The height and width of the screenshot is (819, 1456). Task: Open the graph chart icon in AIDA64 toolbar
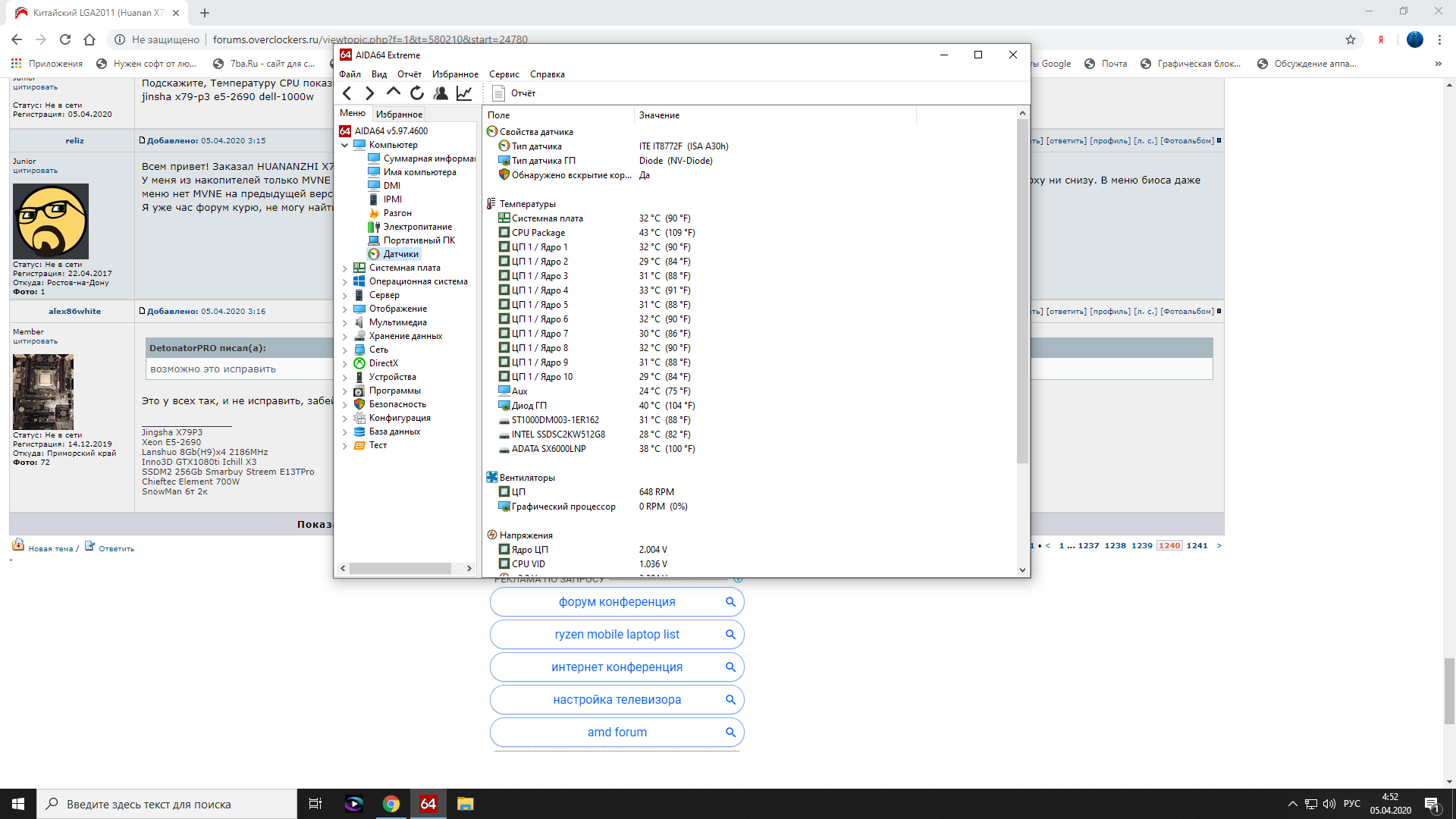464,93
